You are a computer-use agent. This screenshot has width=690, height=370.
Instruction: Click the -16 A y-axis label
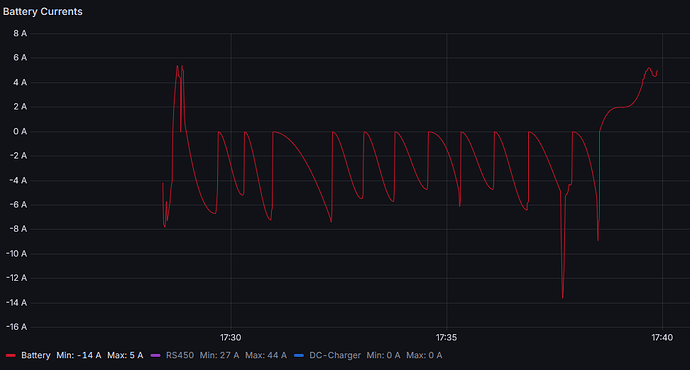16,327
